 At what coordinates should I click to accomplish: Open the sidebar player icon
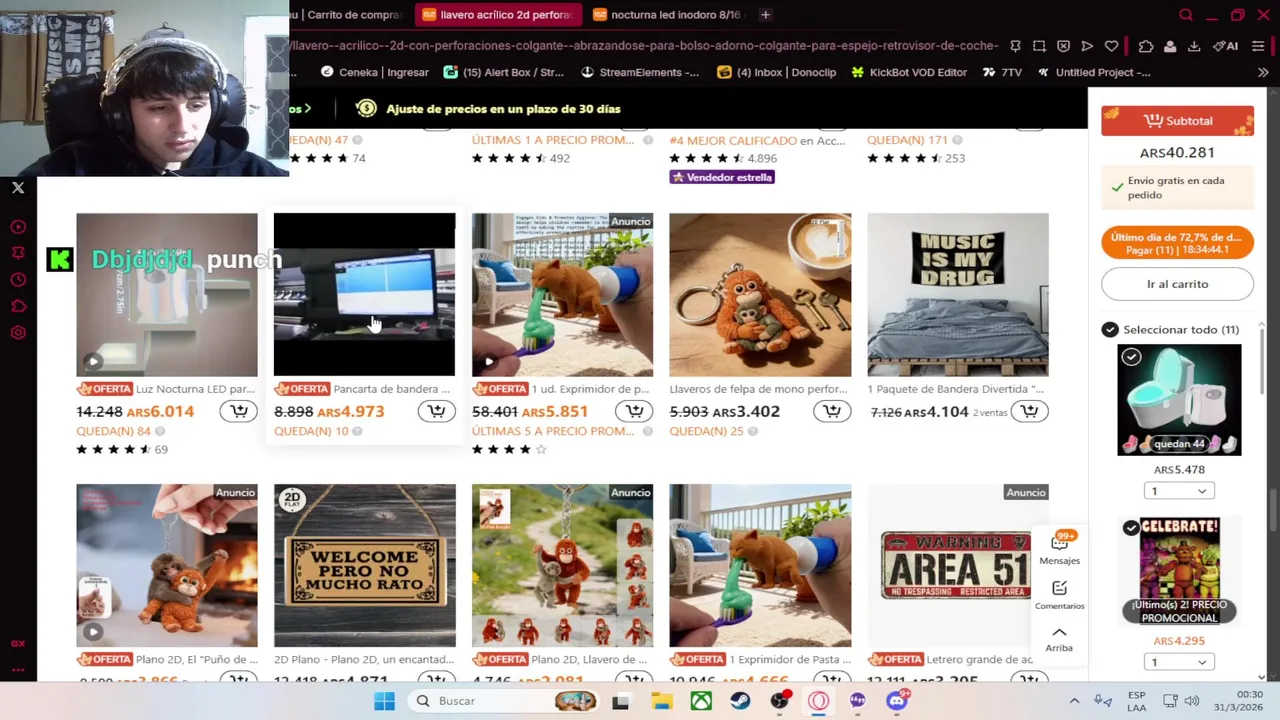click(18, 227)
